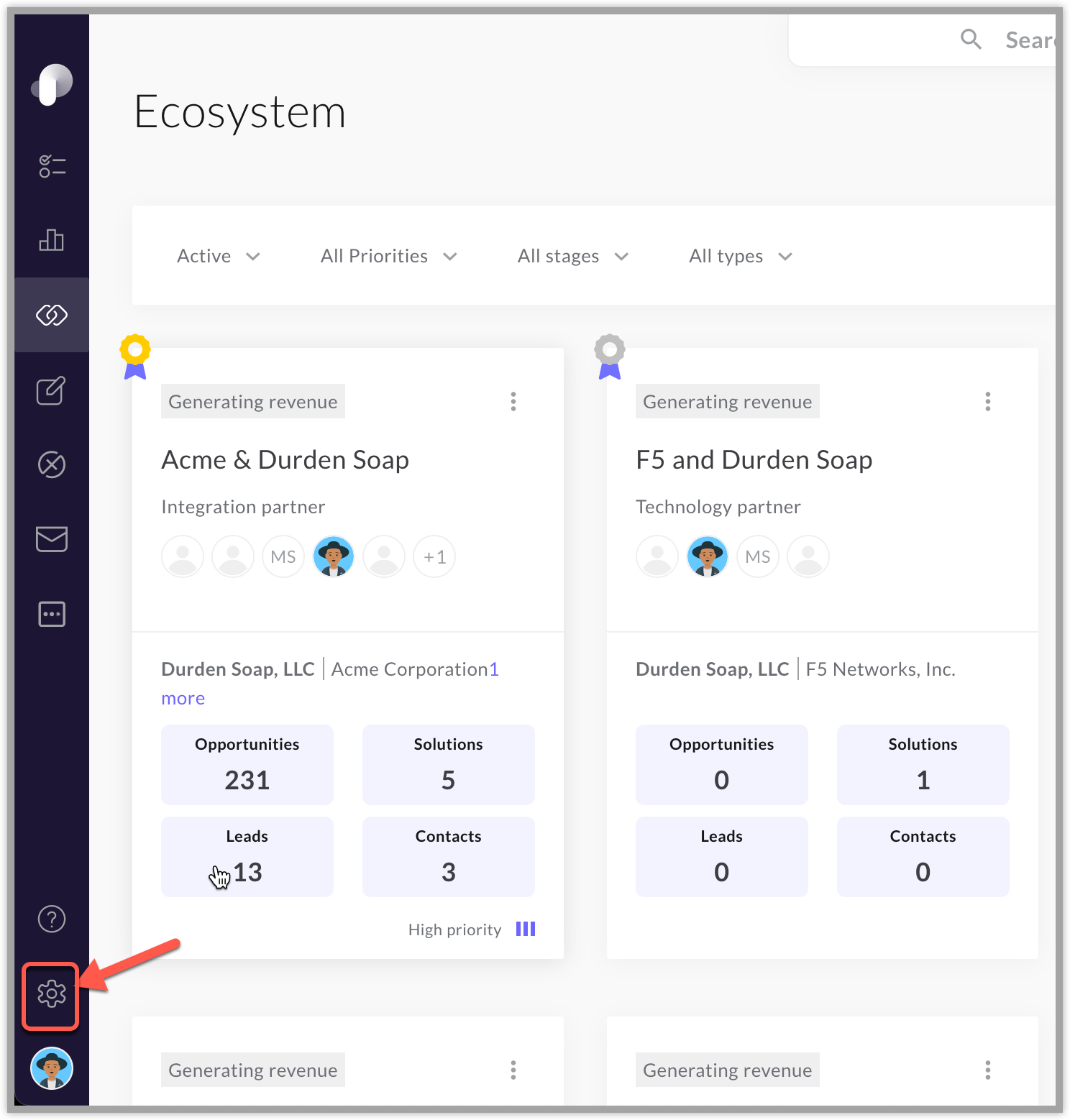This screenshot has width=1070, height=1120.
Task: Click the Opportunities 231 tile
Action: click(x=247, y=765)
